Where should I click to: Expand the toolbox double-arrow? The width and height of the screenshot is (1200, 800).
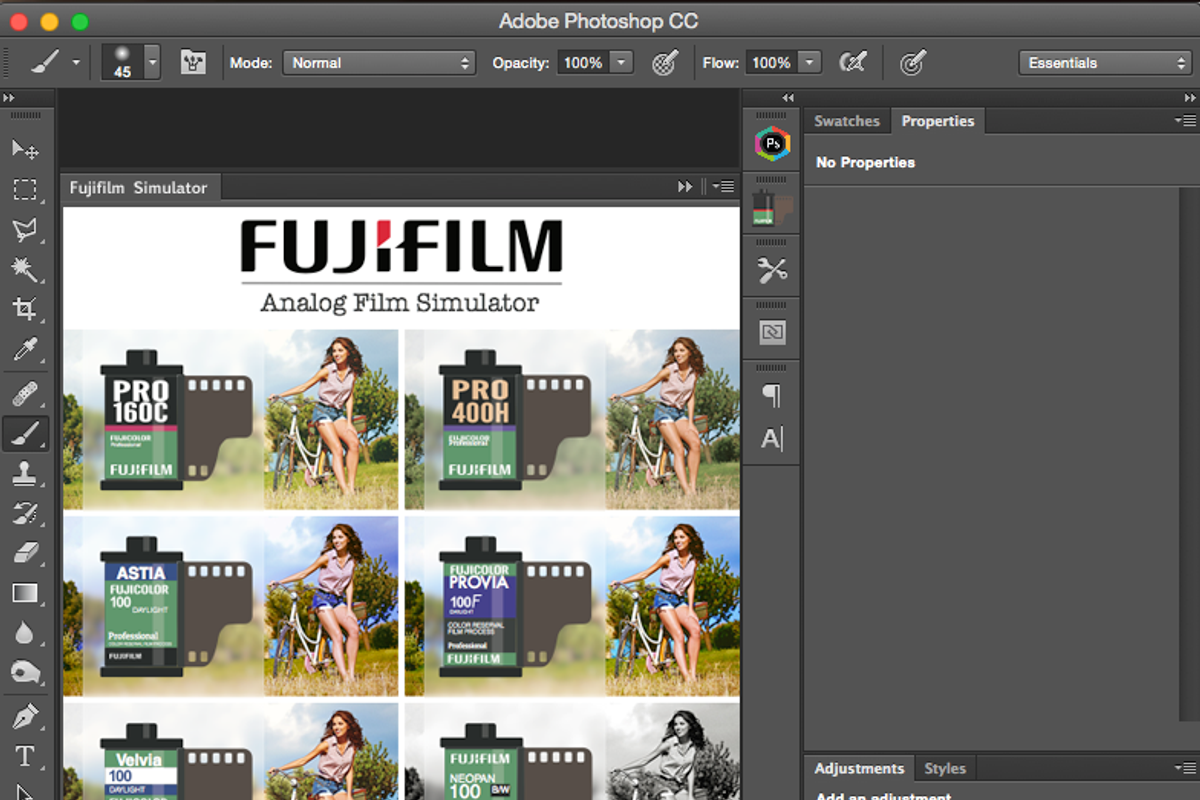(9, 98)
